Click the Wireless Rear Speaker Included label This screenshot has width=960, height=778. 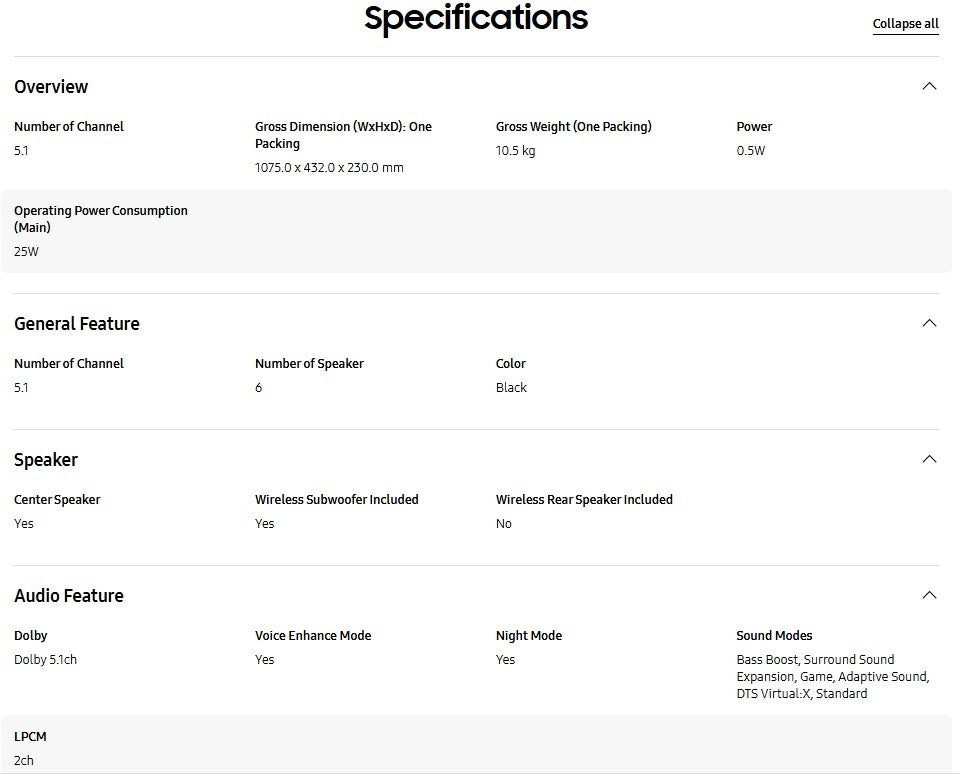584,500
